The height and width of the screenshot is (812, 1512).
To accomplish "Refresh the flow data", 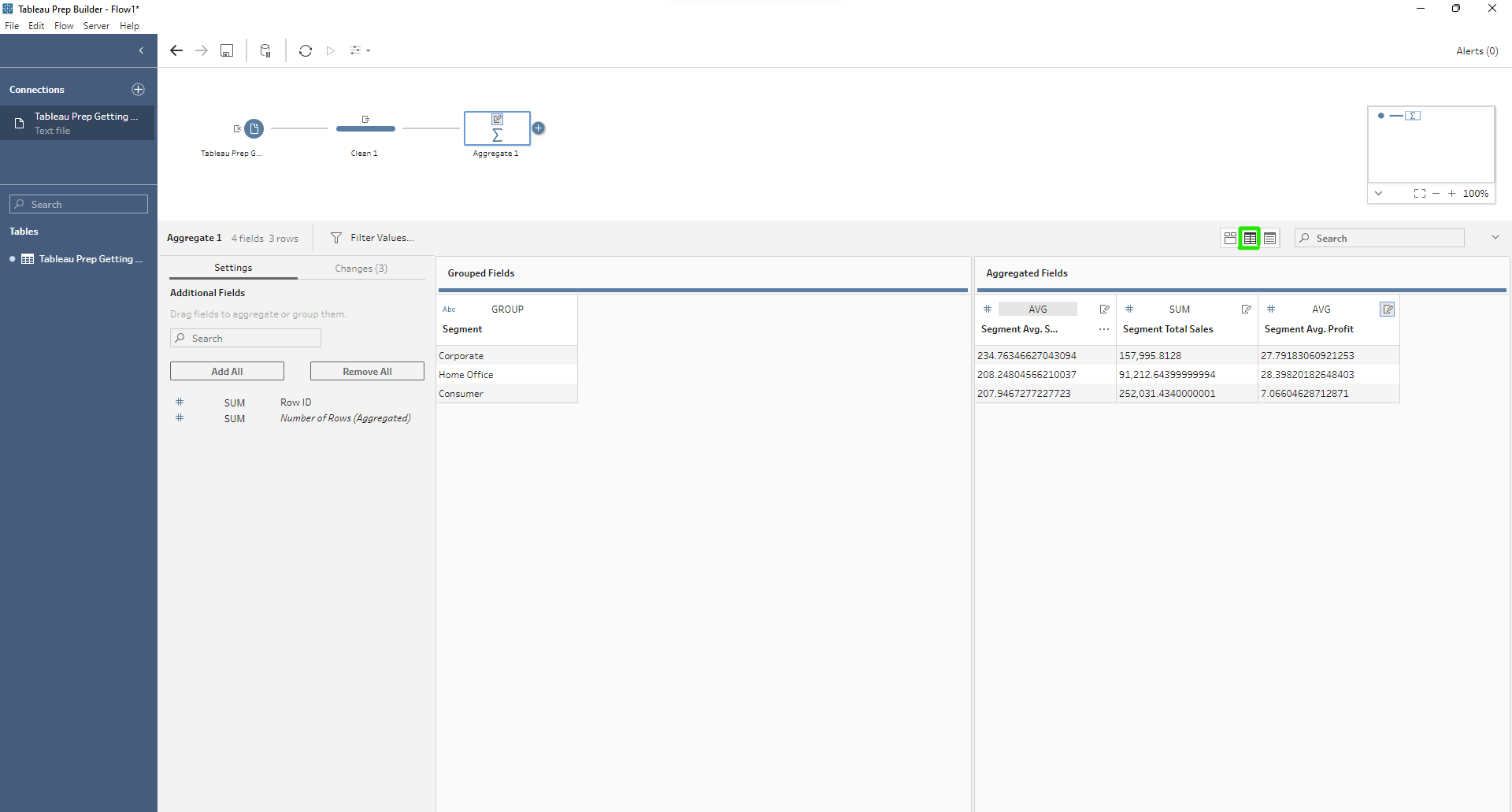I will tap(306, 50).
